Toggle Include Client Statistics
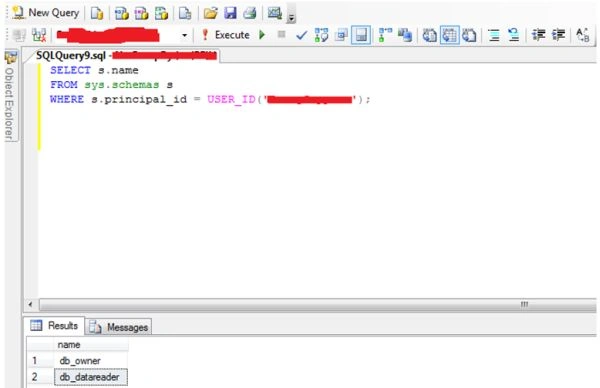 click(x=404, y=36)
